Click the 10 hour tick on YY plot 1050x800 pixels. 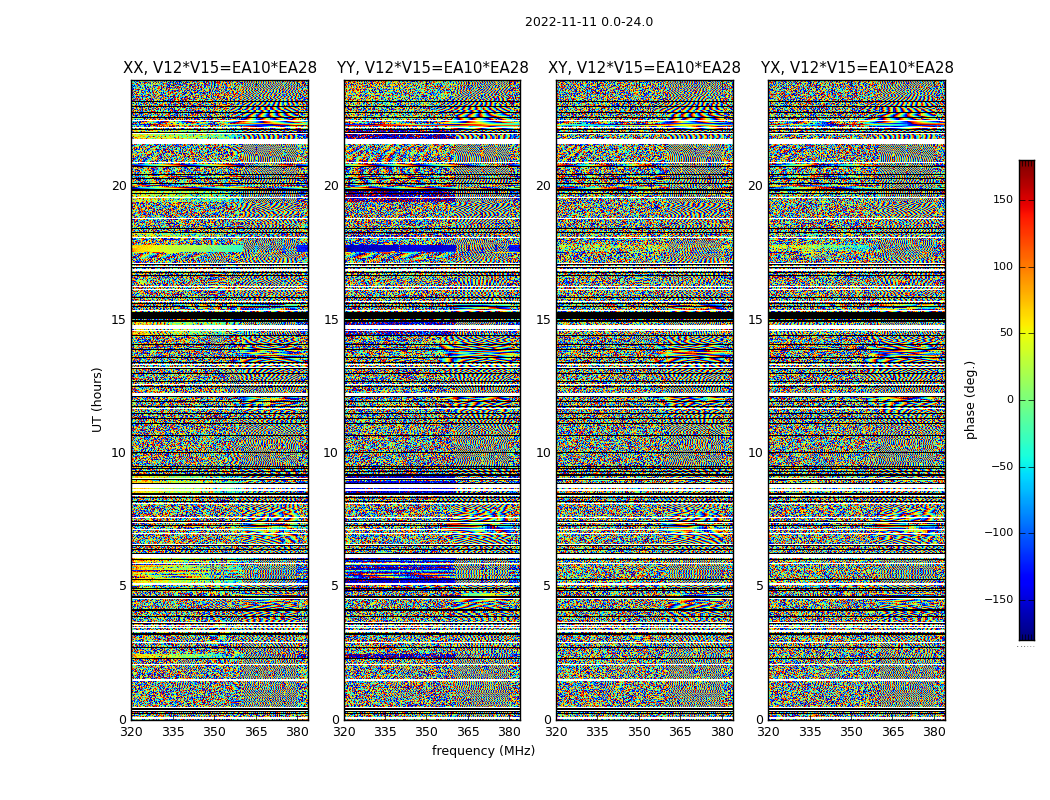[331, 453]
